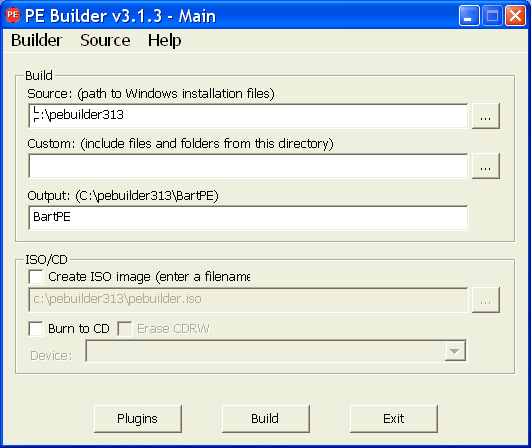Toggle the Erase CDRW checkbox

[125, 329]
